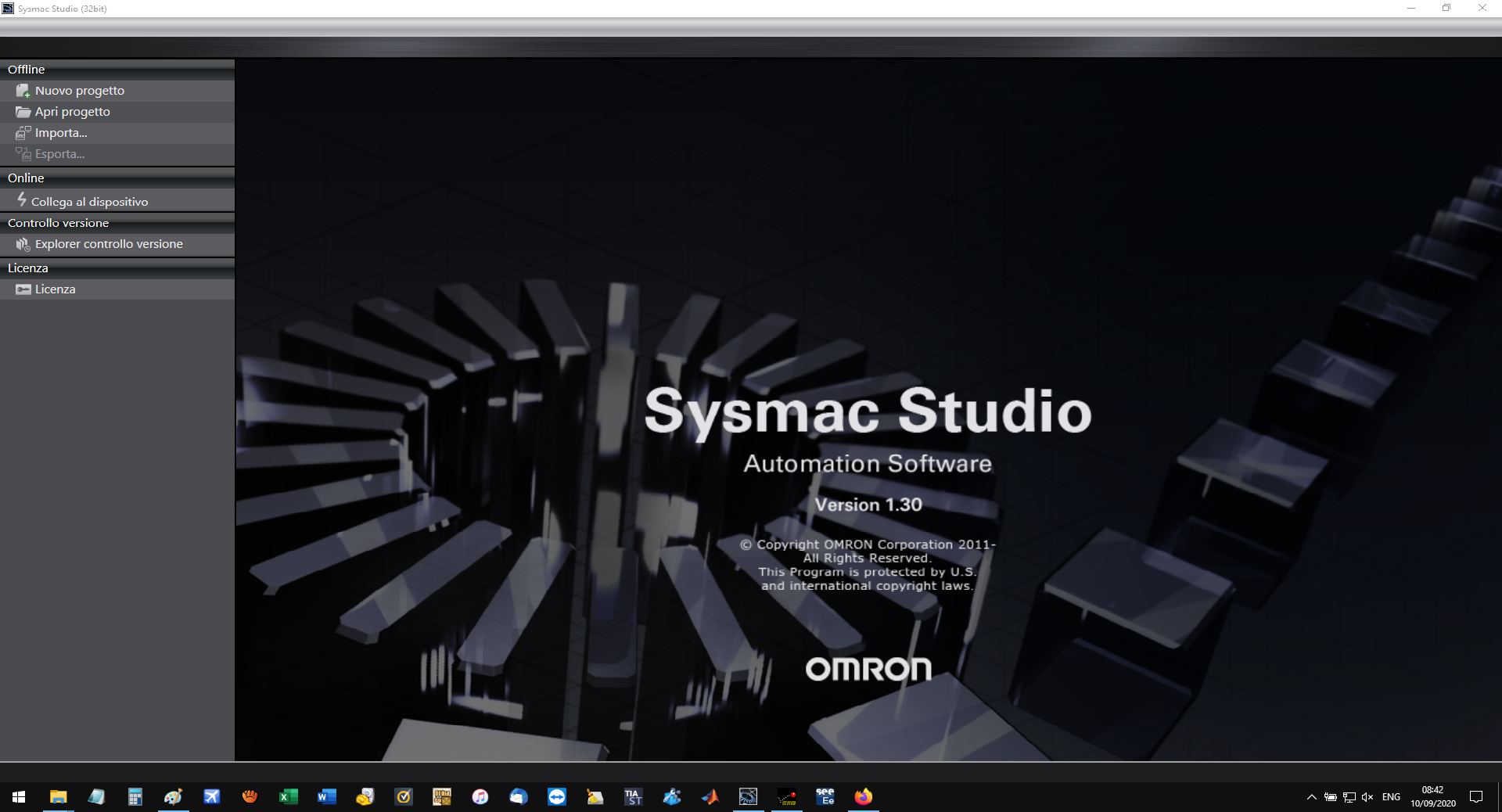Open Windows Start menu
This screenshot has width=1502, height=812.
pyautogui.click(x=19, y=796)
